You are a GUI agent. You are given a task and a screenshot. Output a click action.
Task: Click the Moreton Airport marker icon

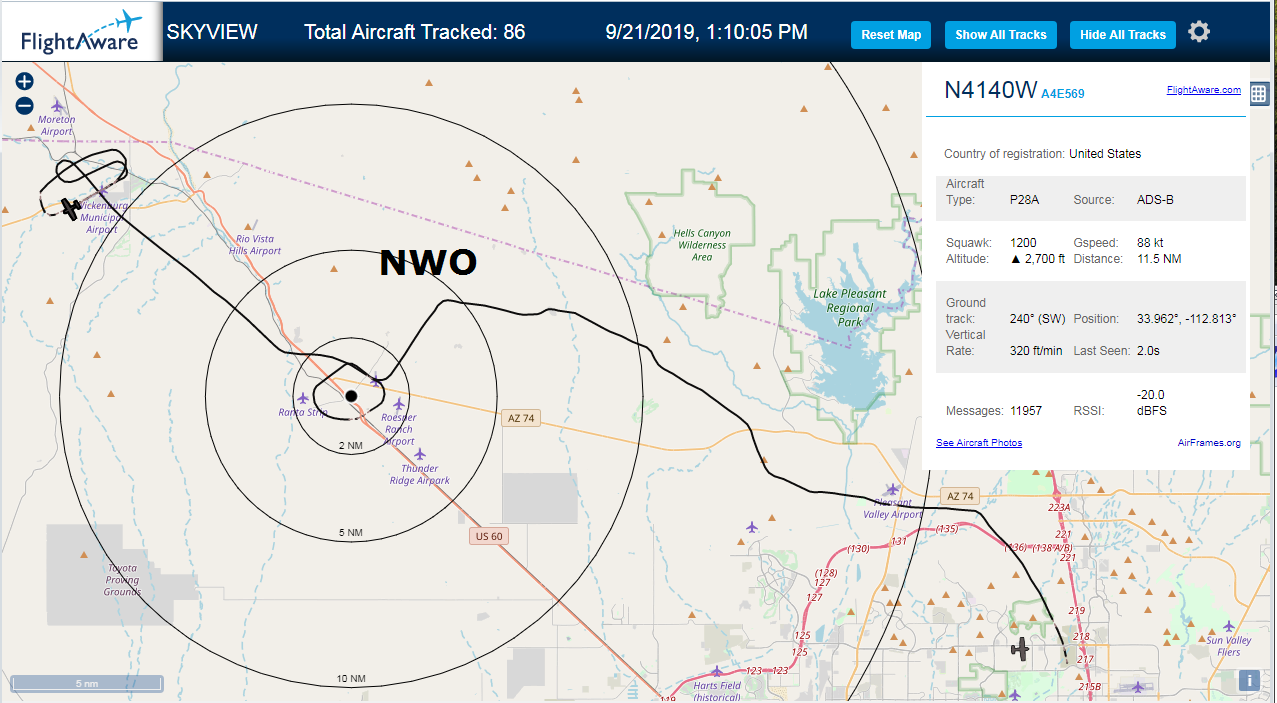click(57, 105)
